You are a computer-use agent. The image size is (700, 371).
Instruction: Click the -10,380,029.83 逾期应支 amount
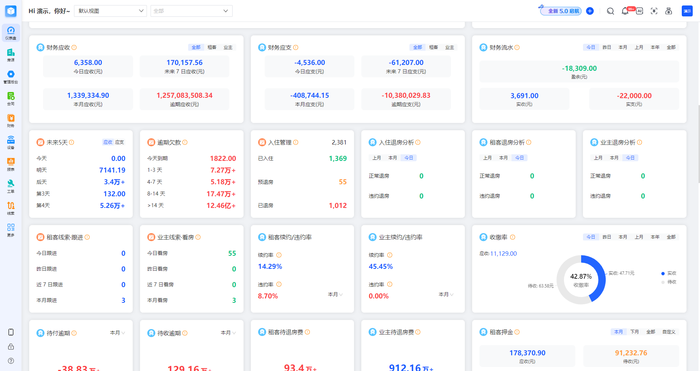[406, 96]
